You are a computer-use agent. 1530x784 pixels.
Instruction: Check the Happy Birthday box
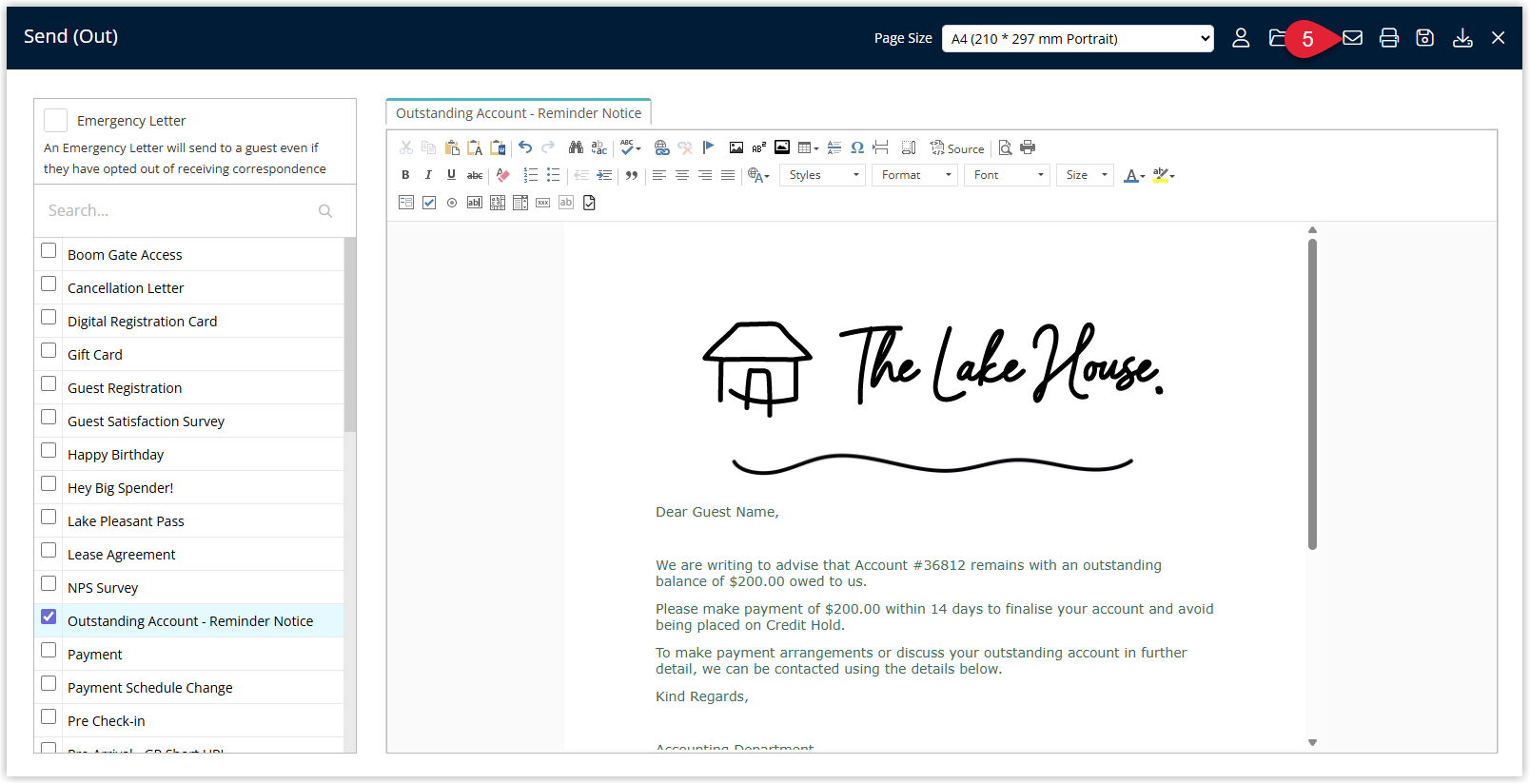coord(49,451)
